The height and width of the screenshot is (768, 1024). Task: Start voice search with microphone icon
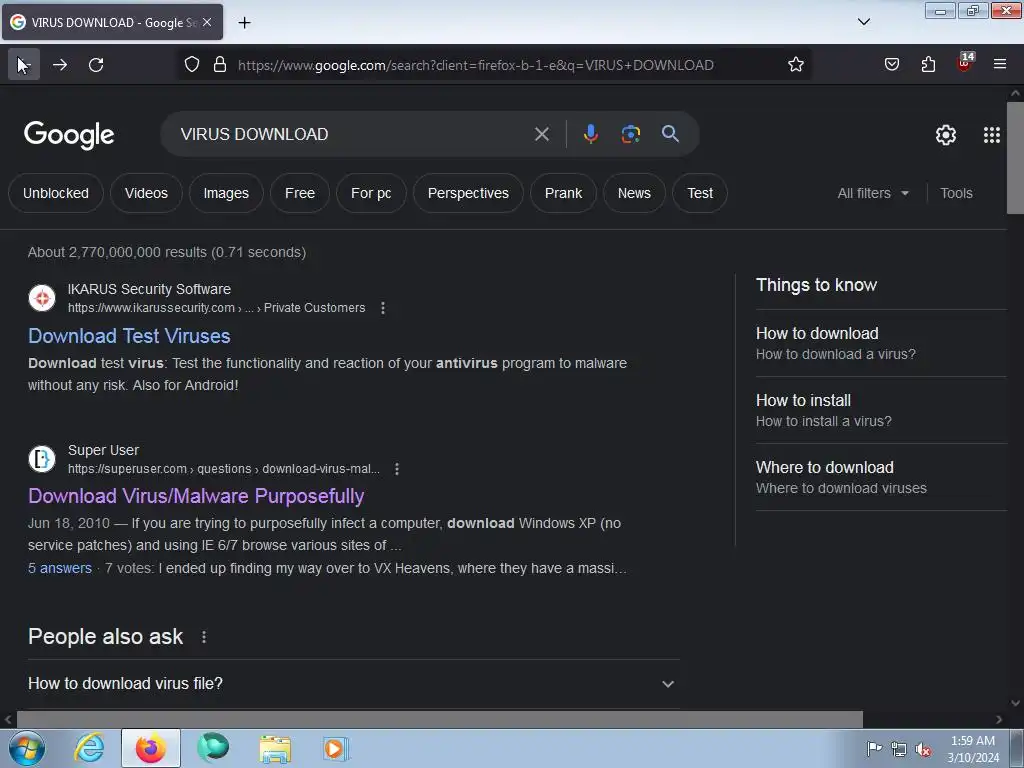pyautogui.click(x=590, y=134)
